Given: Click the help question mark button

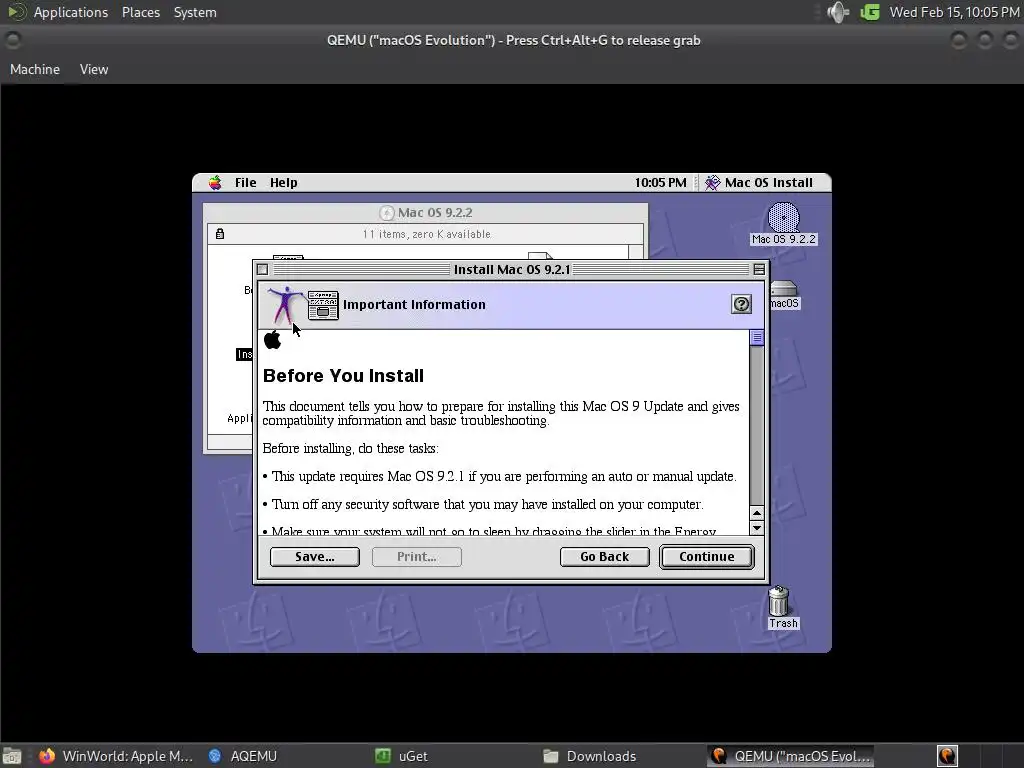Looking at the screenshot, I should (x=741, y=304).
